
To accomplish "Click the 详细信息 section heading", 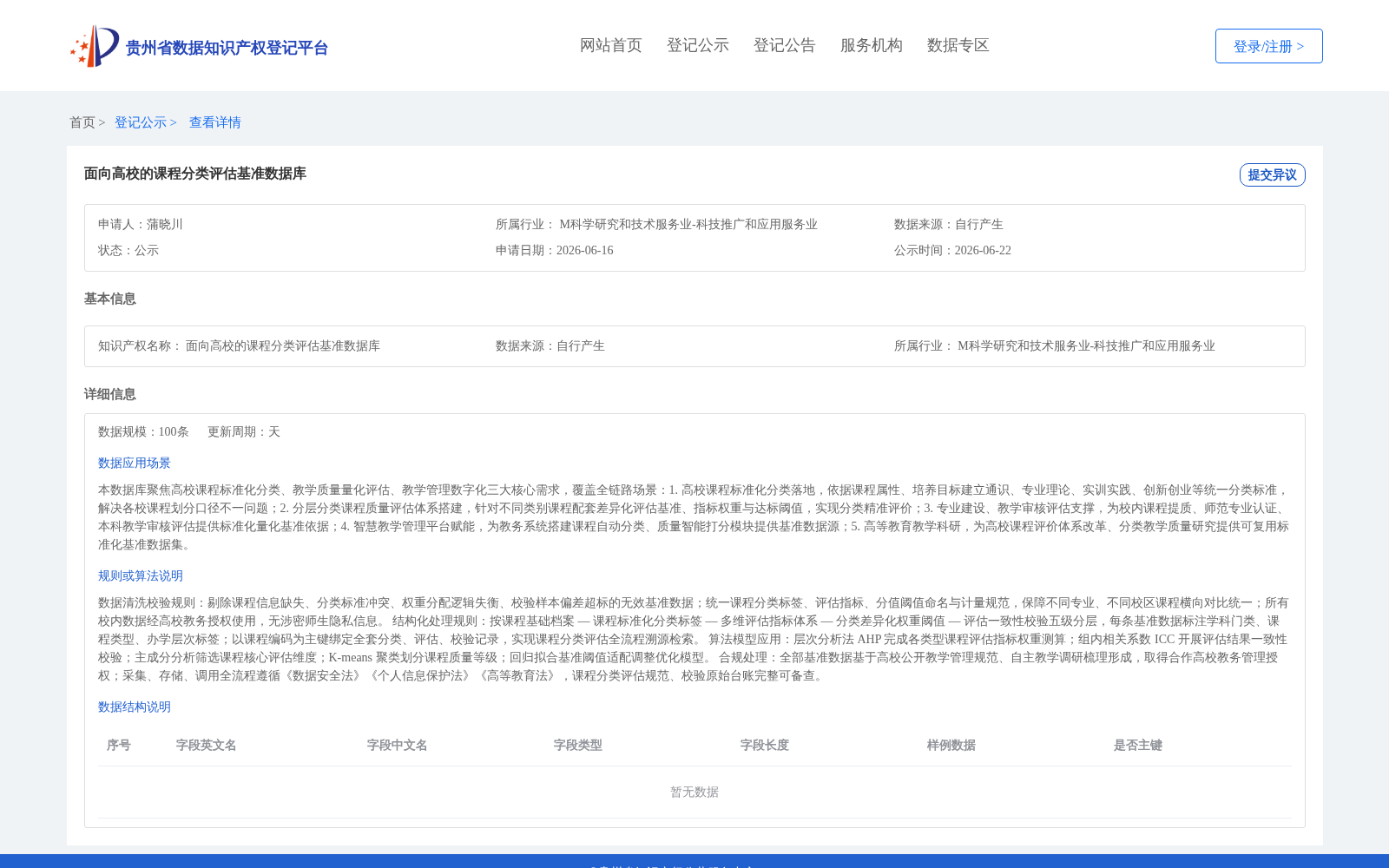I will click(x=110, y=394).
